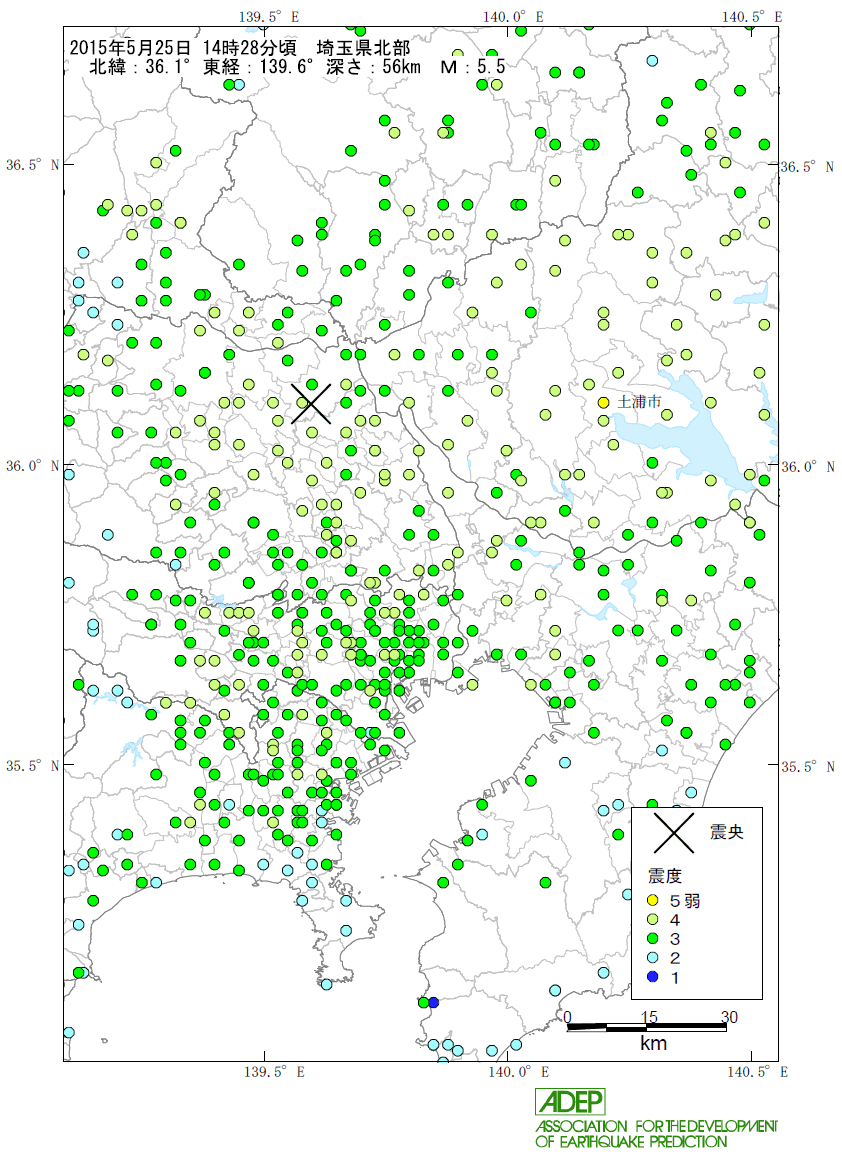842x1156 pixels.
Task: Click the 土浦市 city label
Action: [x=639, y=402]
